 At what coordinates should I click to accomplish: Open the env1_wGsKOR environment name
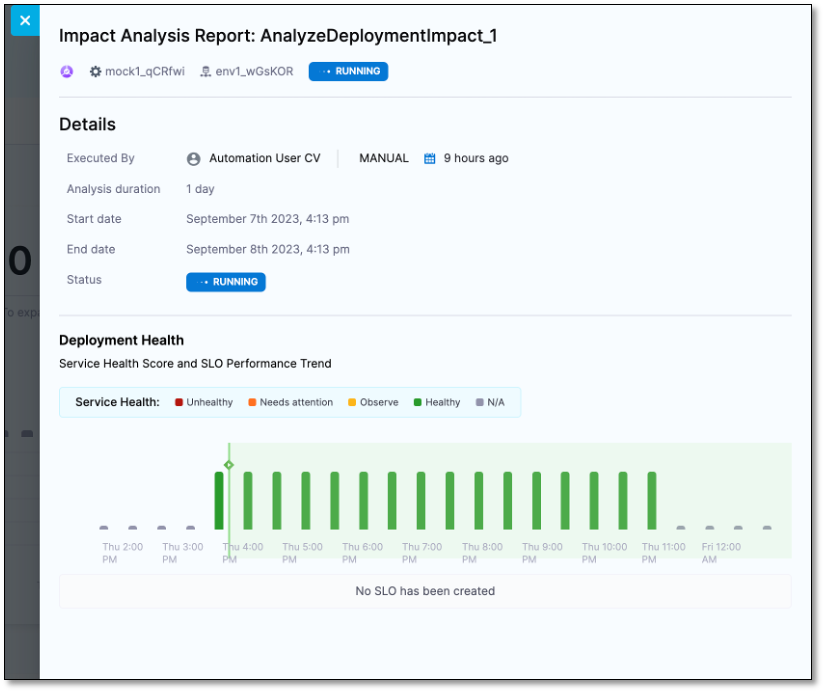click(x=254, y=71)
